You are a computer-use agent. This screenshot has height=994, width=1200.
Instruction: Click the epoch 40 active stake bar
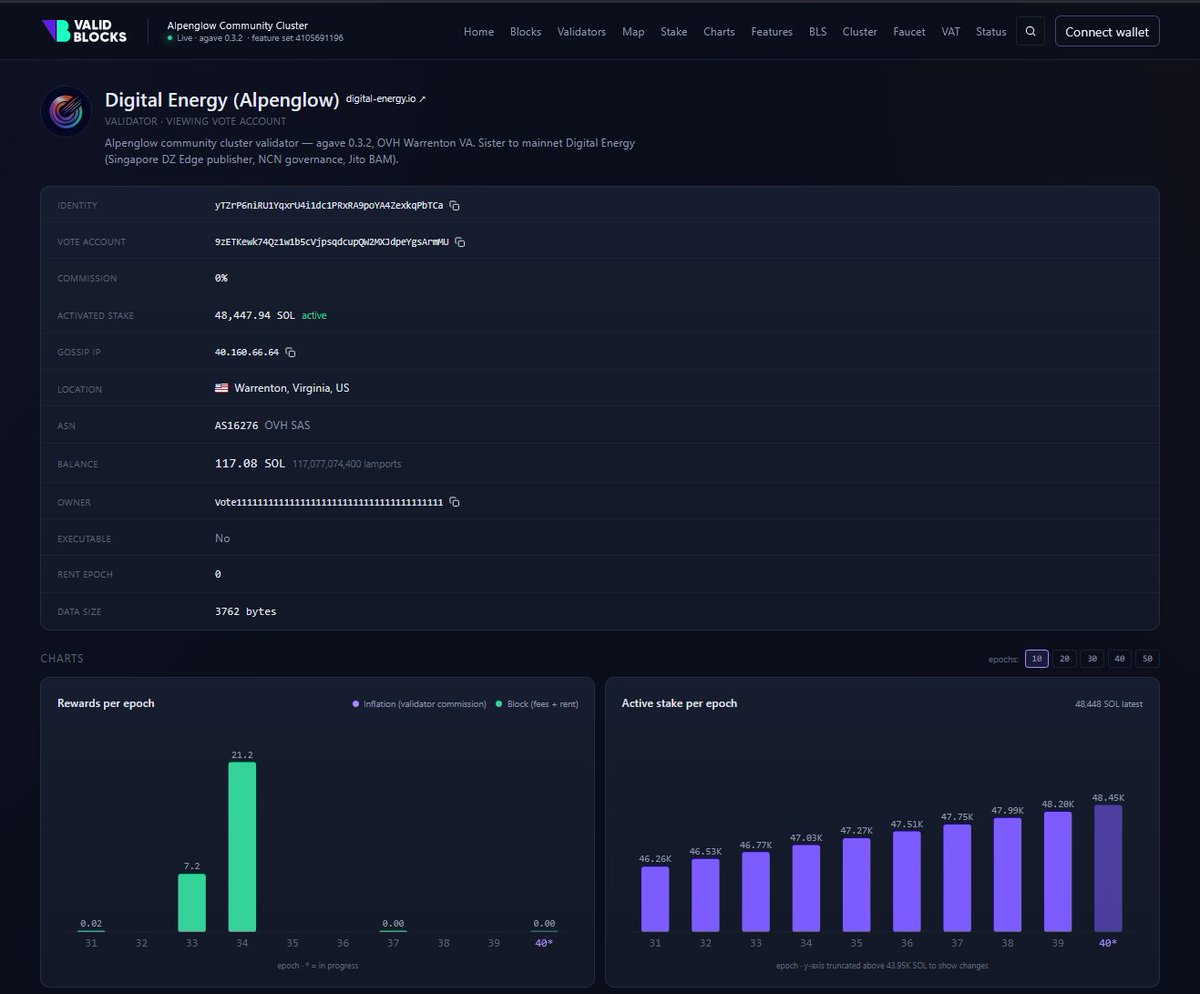click(1108, 868)
